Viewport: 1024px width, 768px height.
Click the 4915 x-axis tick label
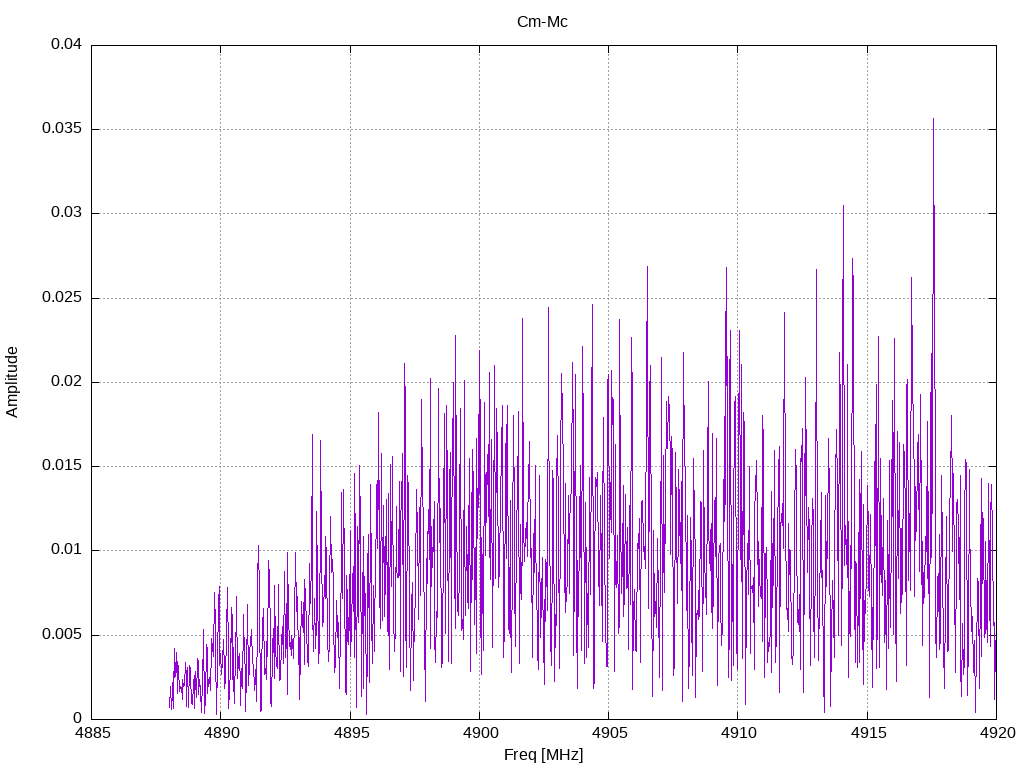867,733
